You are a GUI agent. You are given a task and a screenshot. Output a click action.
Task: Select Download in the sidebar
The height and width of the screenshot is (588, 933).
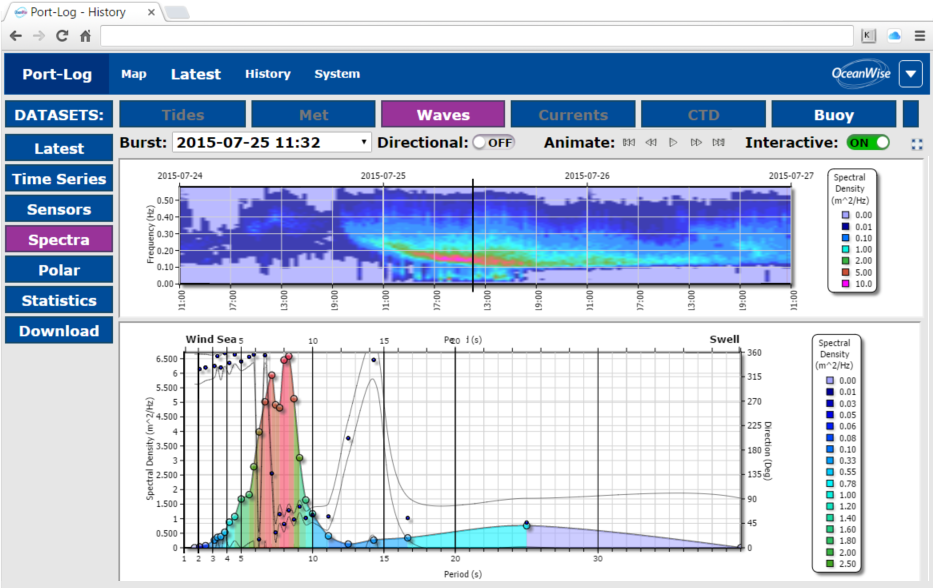point(59,331)
